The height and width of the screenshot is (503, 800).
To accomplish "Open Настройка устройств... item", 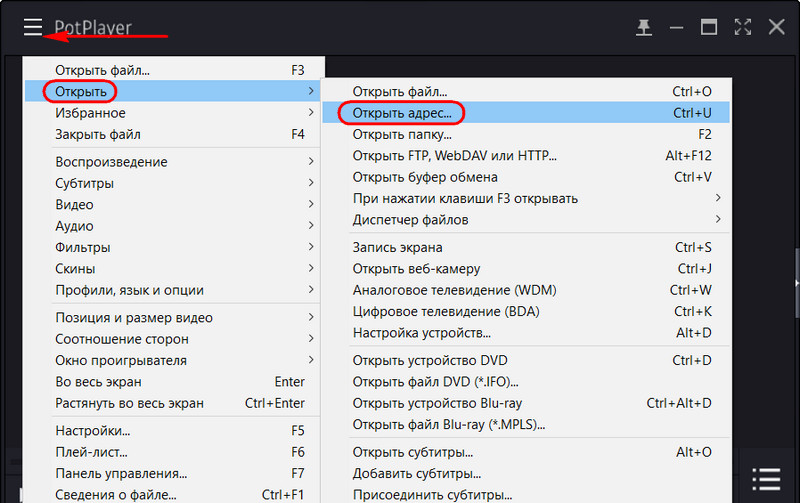I will [x=526, y=333].
